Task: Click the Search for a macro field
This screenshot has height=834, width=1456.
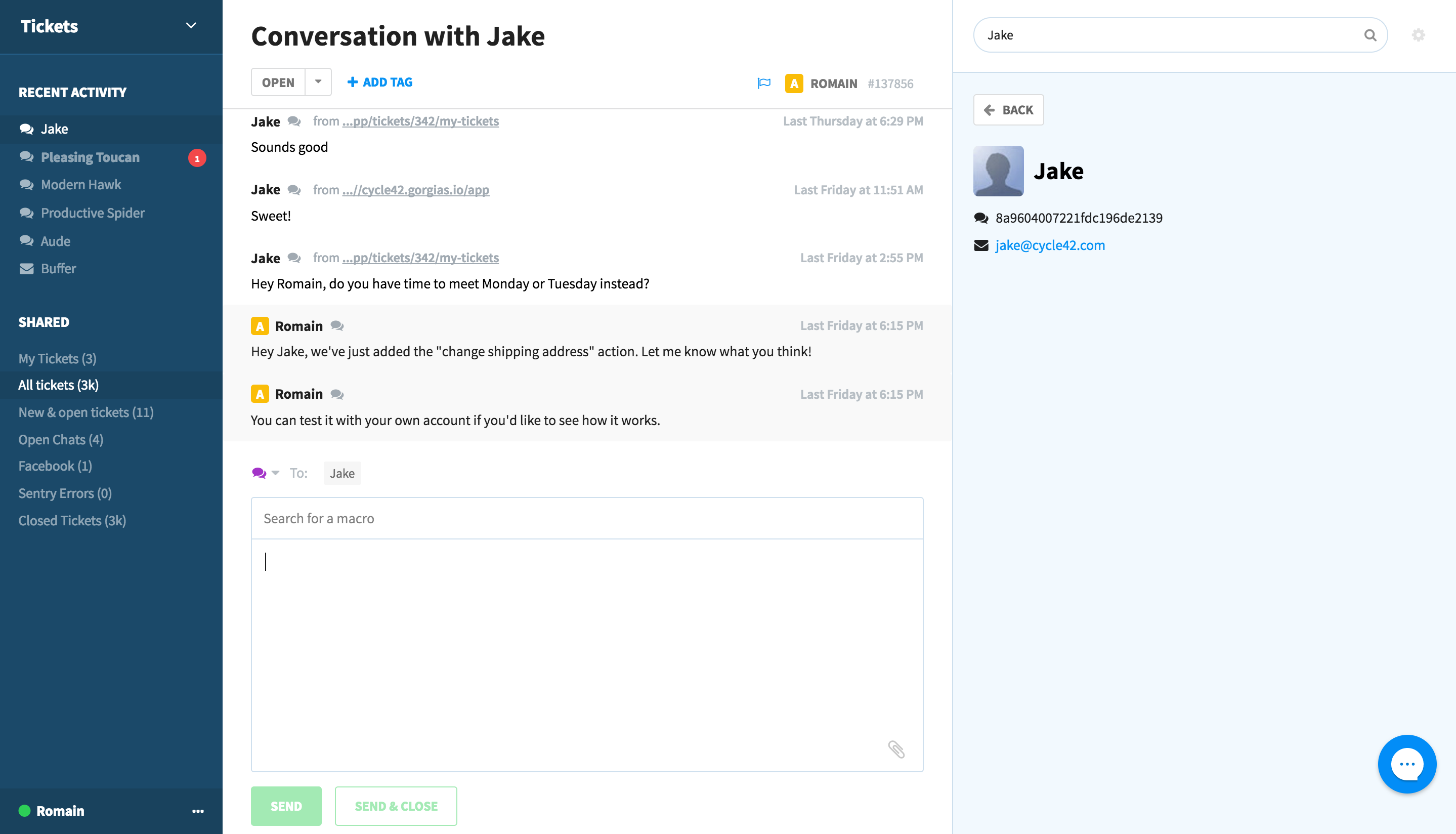Action: pyautogui.click(x=587, y=518)
